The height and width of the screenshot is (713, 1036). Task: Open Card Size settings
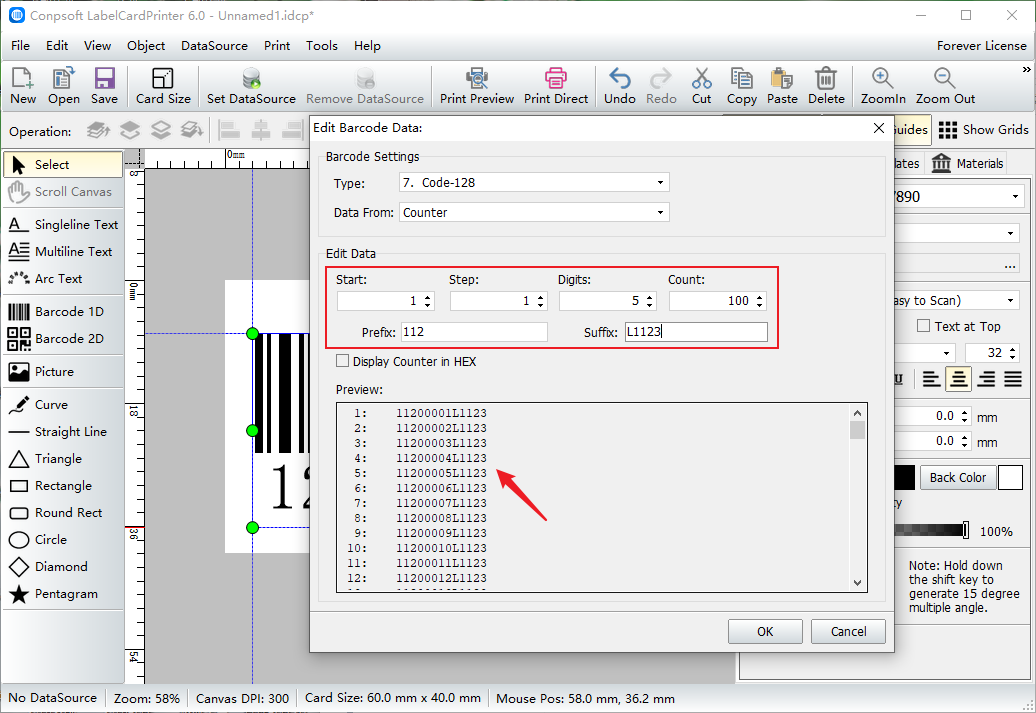[163, 86]
